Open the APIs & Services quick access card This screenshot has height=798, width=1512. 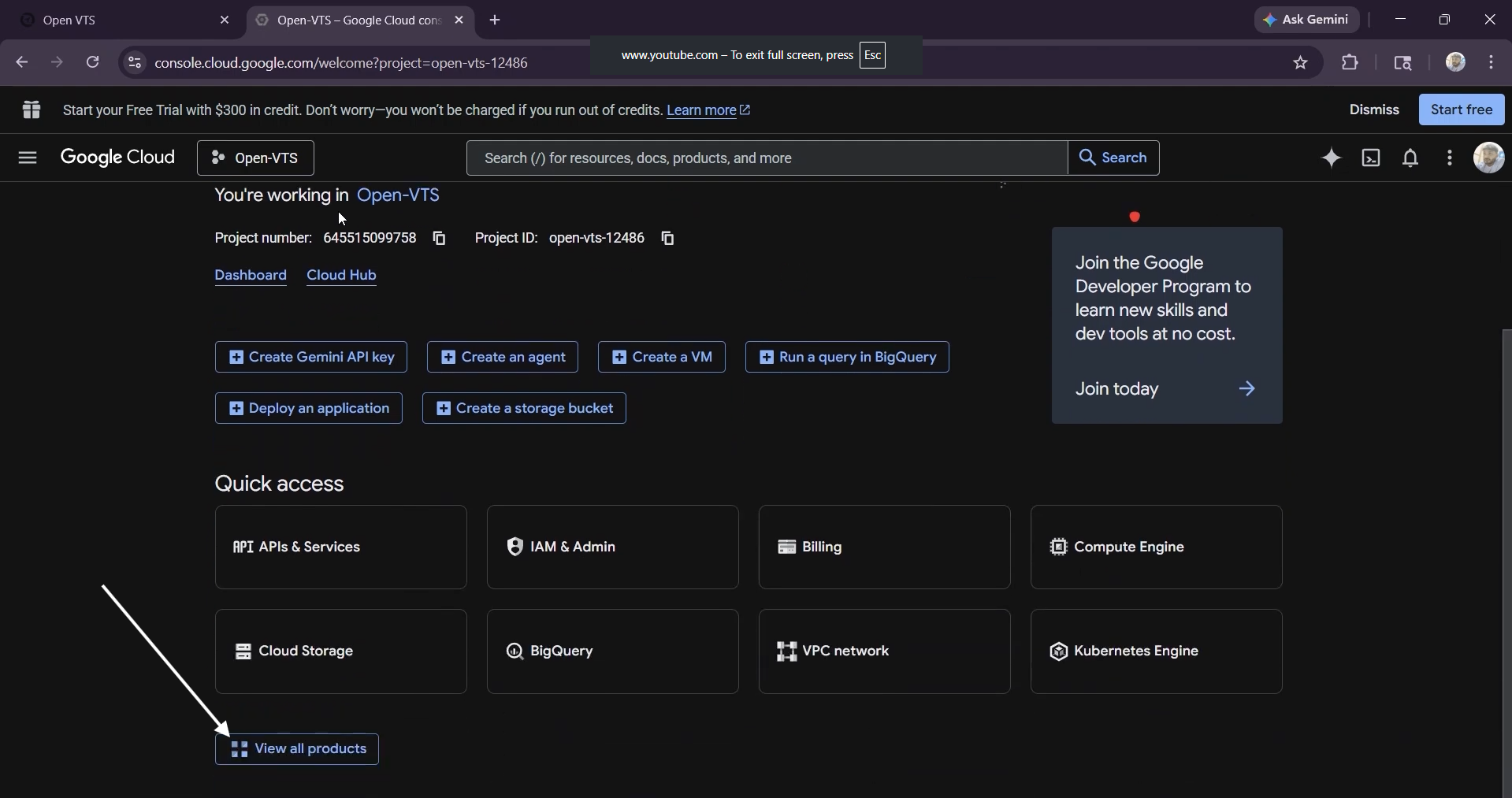pos(341,547)
